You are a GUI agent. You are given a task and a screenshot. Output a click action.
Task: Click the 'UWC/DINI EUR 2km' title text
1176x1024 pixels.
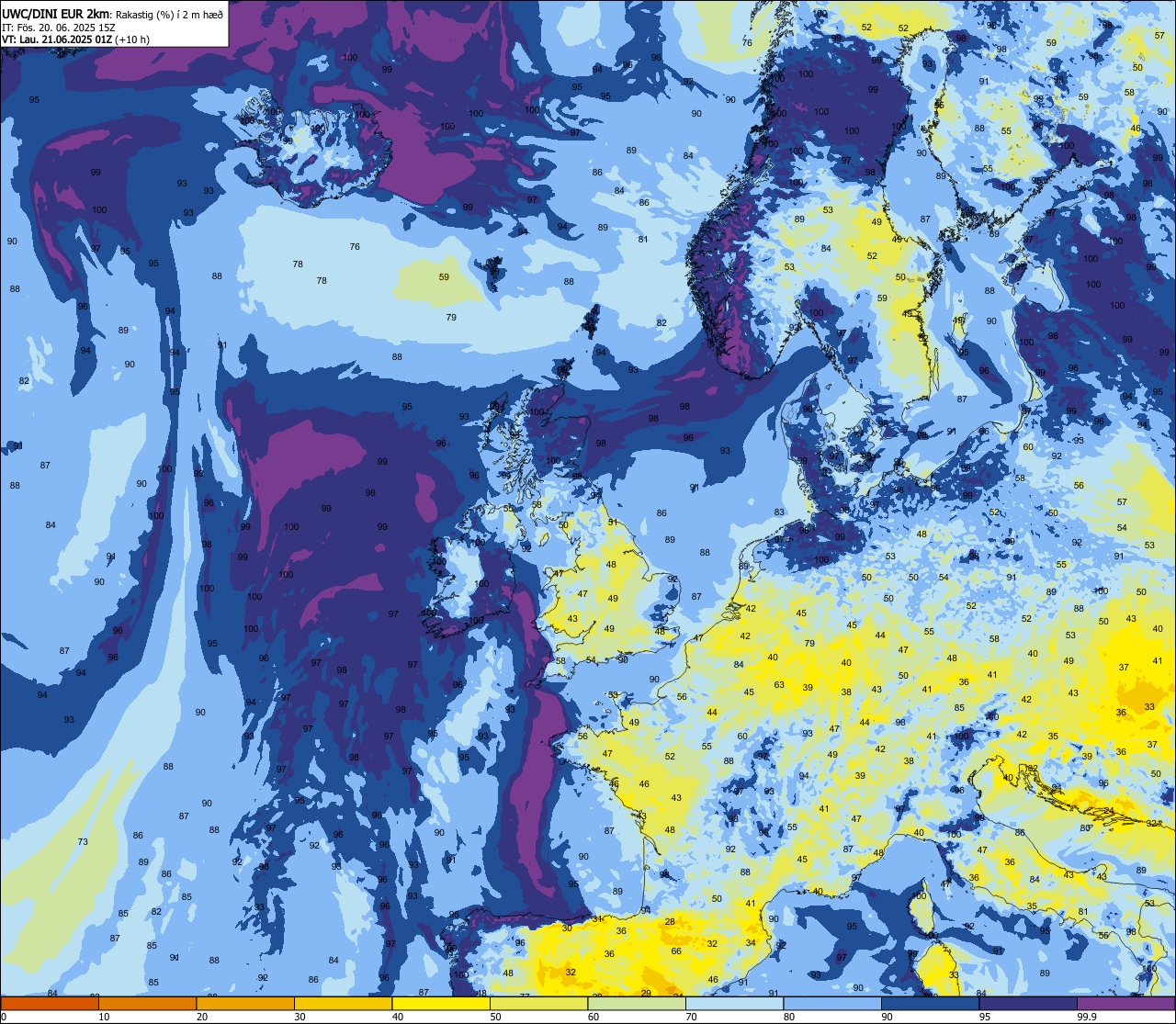56,14
